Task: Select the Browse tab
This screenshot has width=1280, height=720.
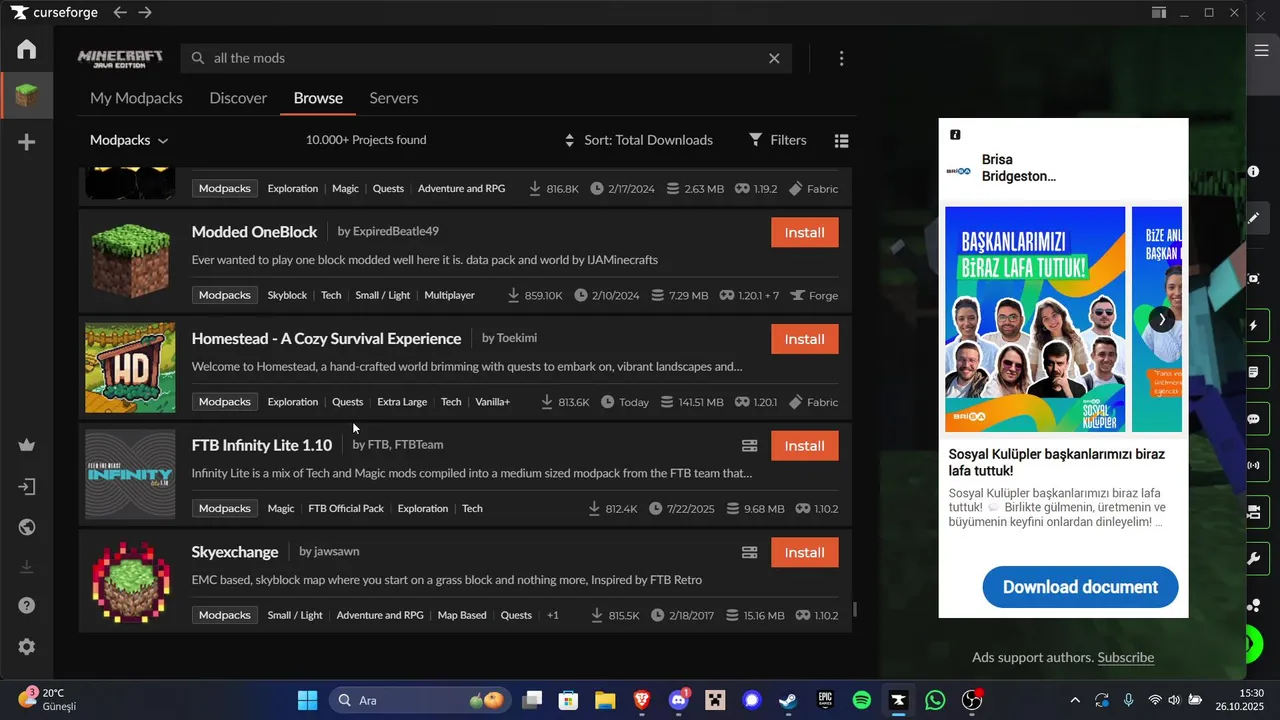Action: coord(318,98)
